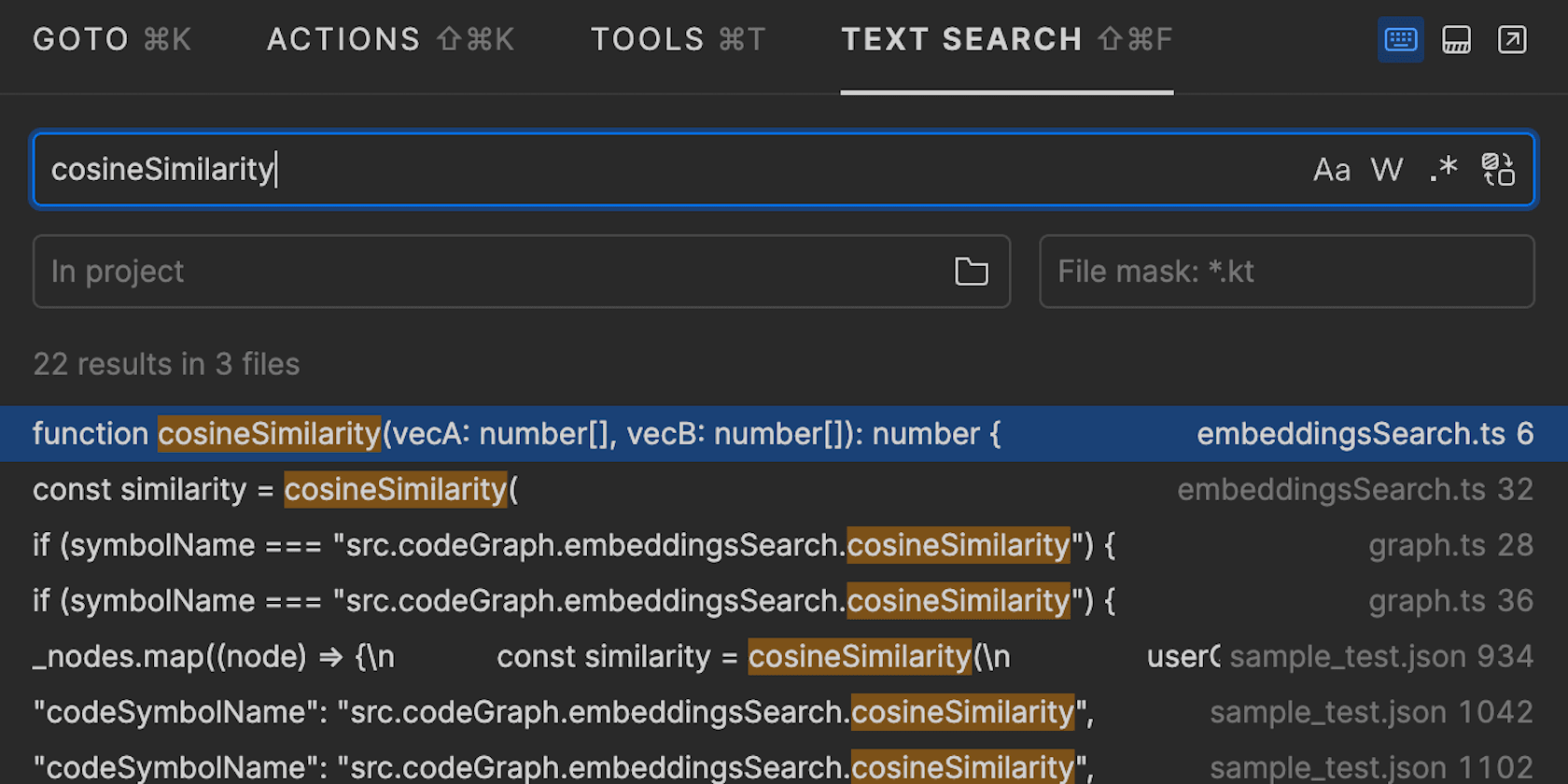
Task: Select the TOOLS tab
Action: tap(678, 39)
